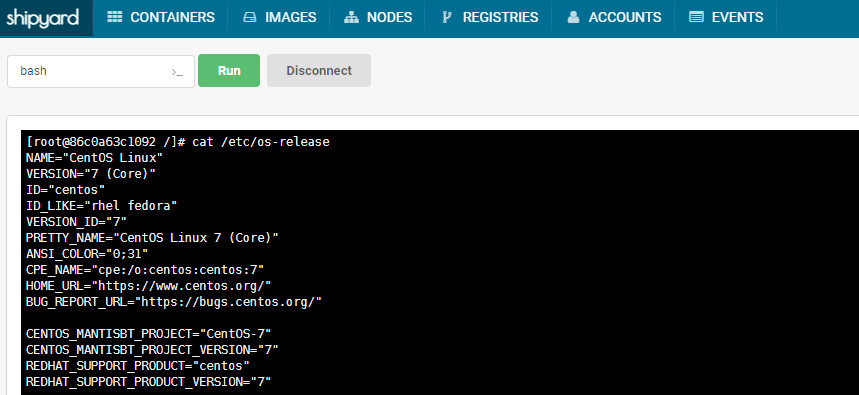Click CENTOS_MANTISBT_PROJECT_VERSION line
The width and height of the screenshot is (859, 395).
click(152, 350)
